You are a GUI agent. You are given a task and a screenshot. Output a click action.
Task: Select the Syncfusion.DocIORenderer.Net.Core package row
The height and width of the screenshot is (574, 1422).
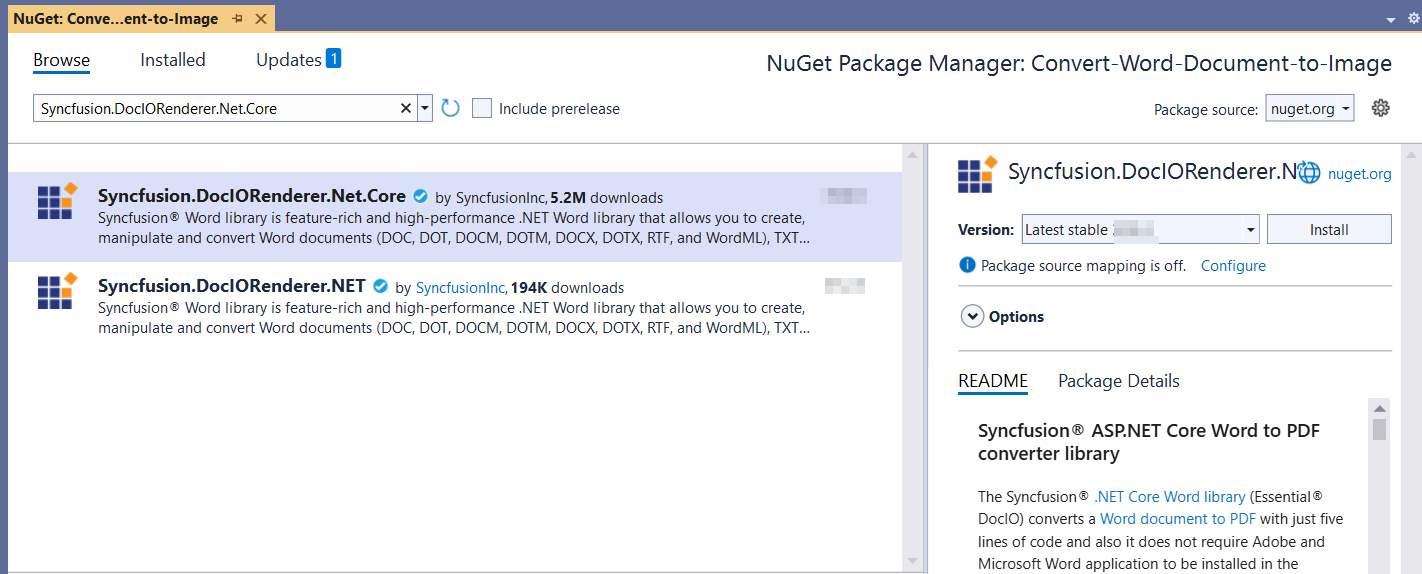(455, 217)
